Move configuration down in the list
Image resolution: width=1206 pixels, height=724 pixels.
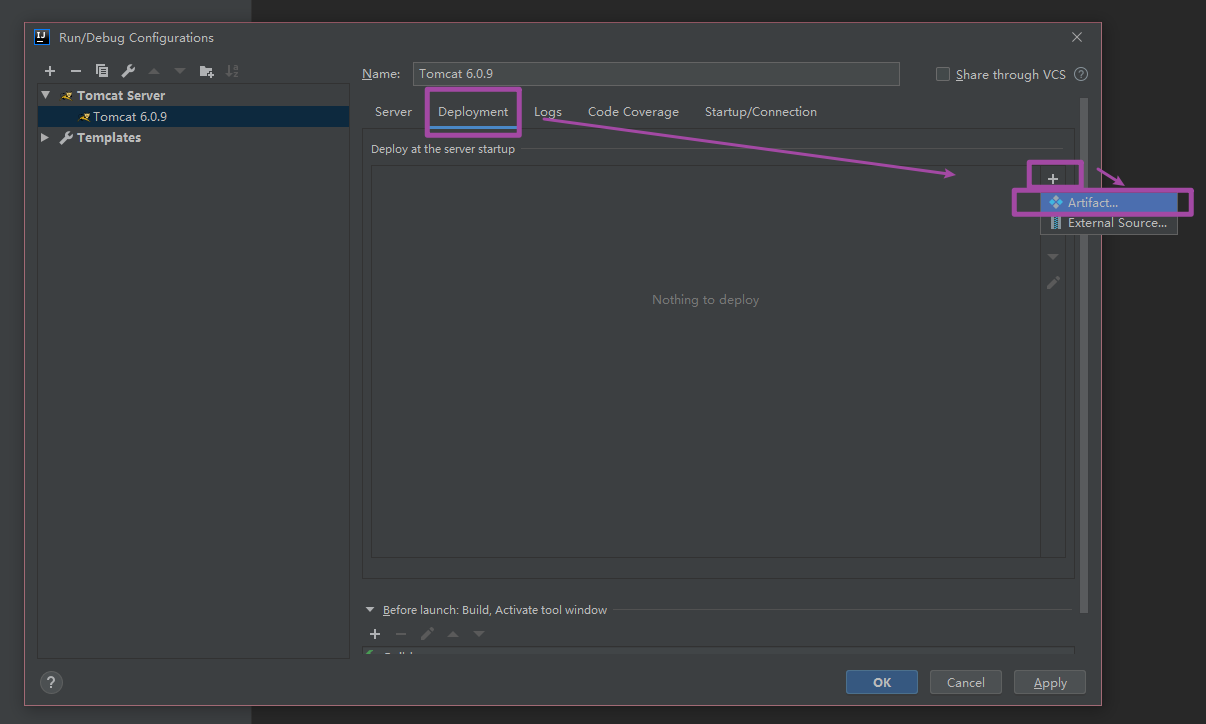[180, 71]
